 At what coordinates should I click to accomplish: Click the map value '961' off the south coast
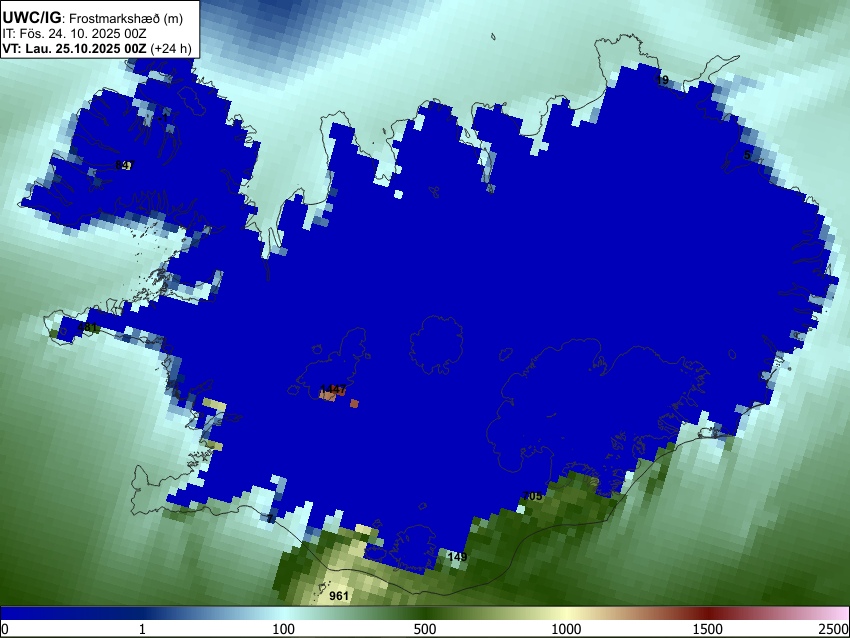tap(339, 596)
